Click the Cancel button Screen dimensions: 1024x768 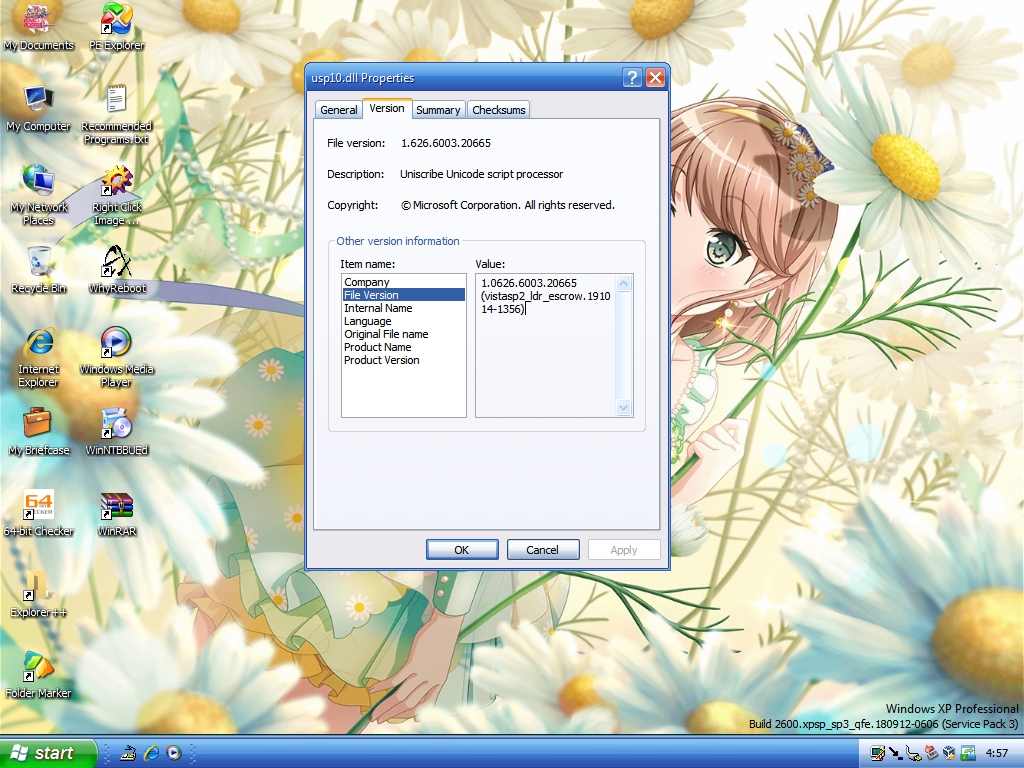(x=543, y=550)
